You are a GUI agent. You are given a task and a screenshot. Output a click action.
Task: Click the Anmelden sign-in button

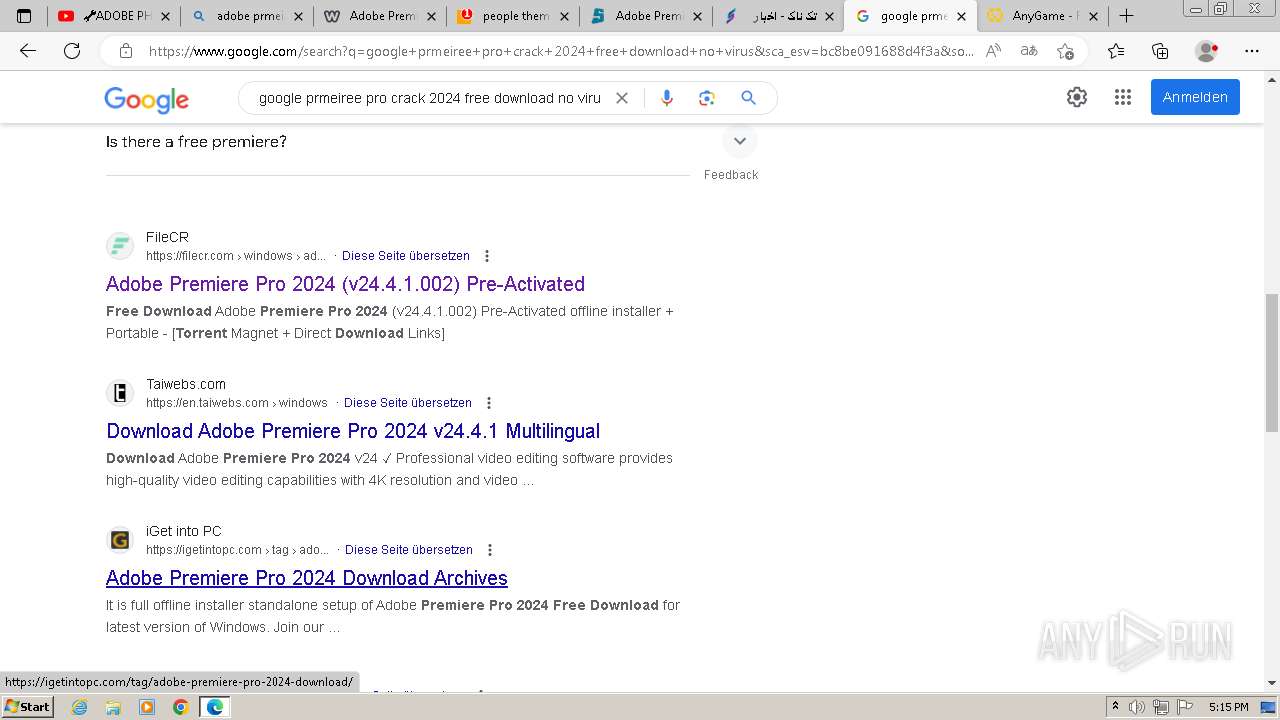1195,97
